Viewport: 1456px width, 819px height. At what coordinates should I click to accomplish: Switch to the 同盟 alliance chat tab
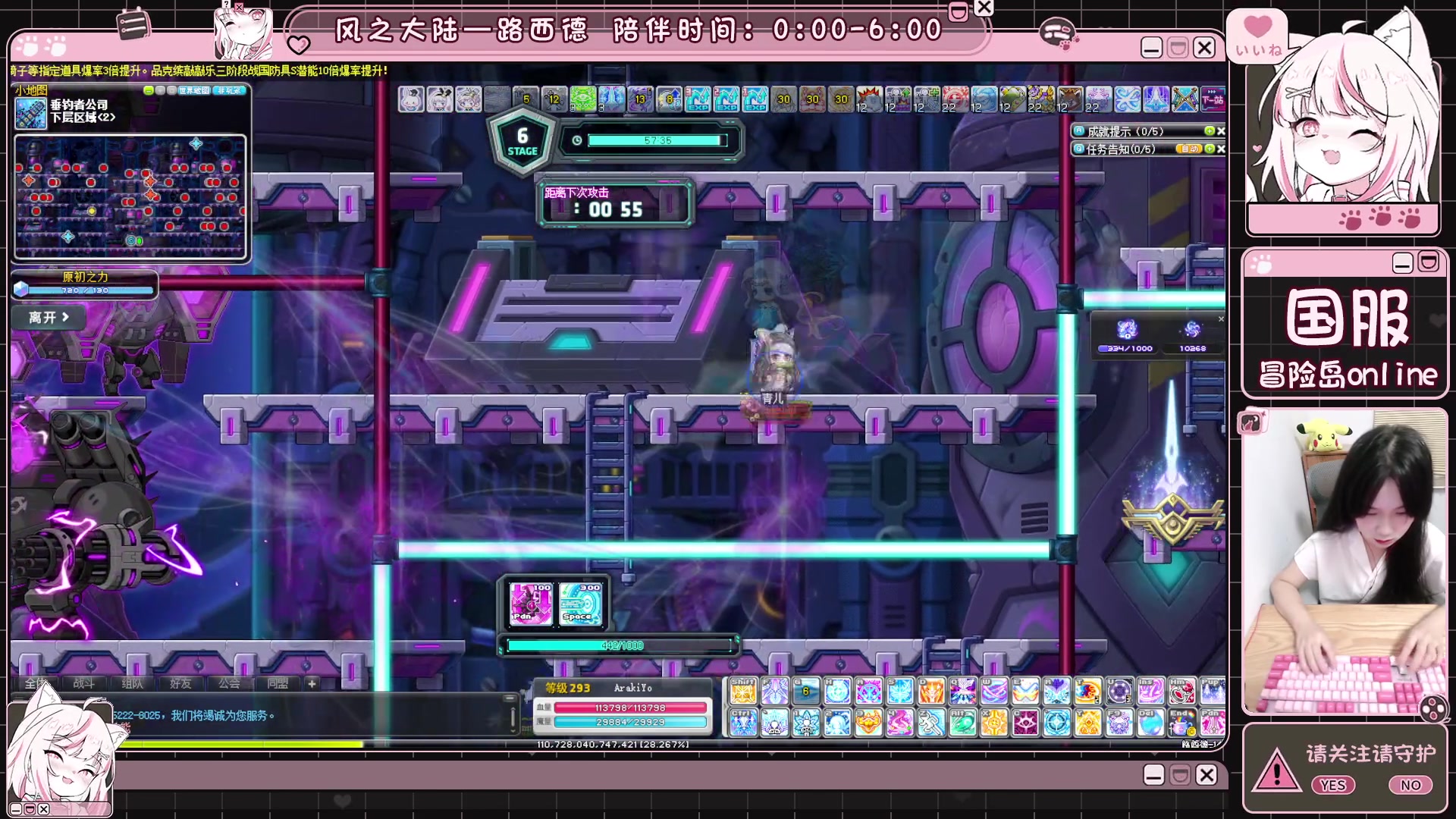tap(278, 683)
